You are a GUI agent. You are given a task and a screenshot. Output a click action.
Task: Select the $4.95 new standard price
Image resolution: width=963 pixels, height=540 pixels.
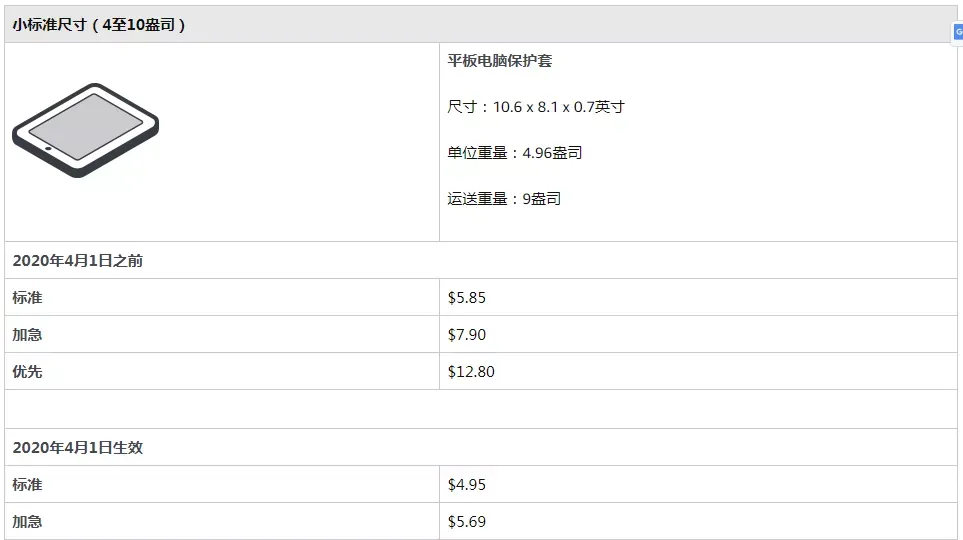pyautogui.click(x=466, y=484)
